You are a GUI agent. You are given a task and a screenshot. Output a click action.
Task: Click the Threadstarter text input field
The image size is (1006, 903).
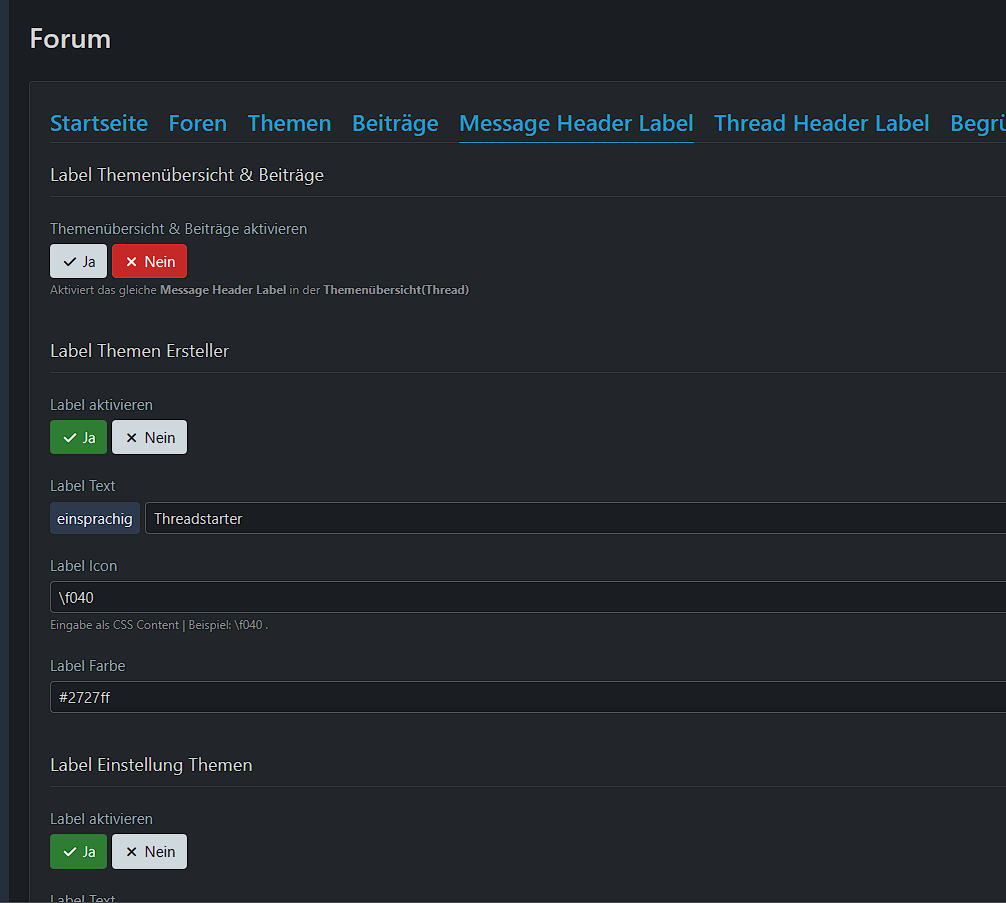[575, 519]
